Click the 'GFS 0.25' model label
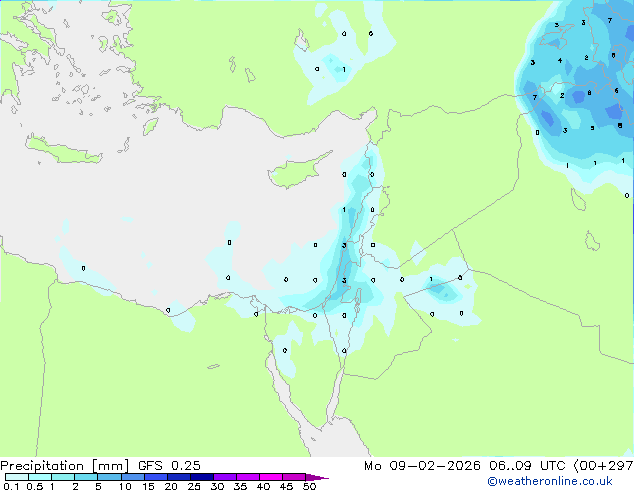634x490 pixels. 169,466
